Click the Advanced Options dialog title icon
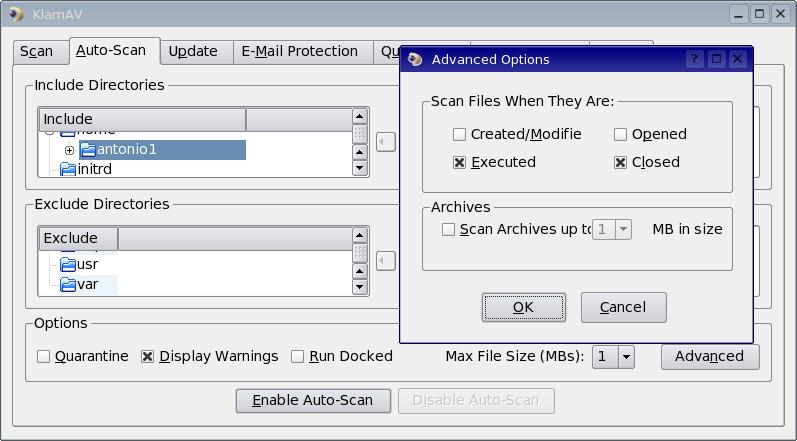 415,59
